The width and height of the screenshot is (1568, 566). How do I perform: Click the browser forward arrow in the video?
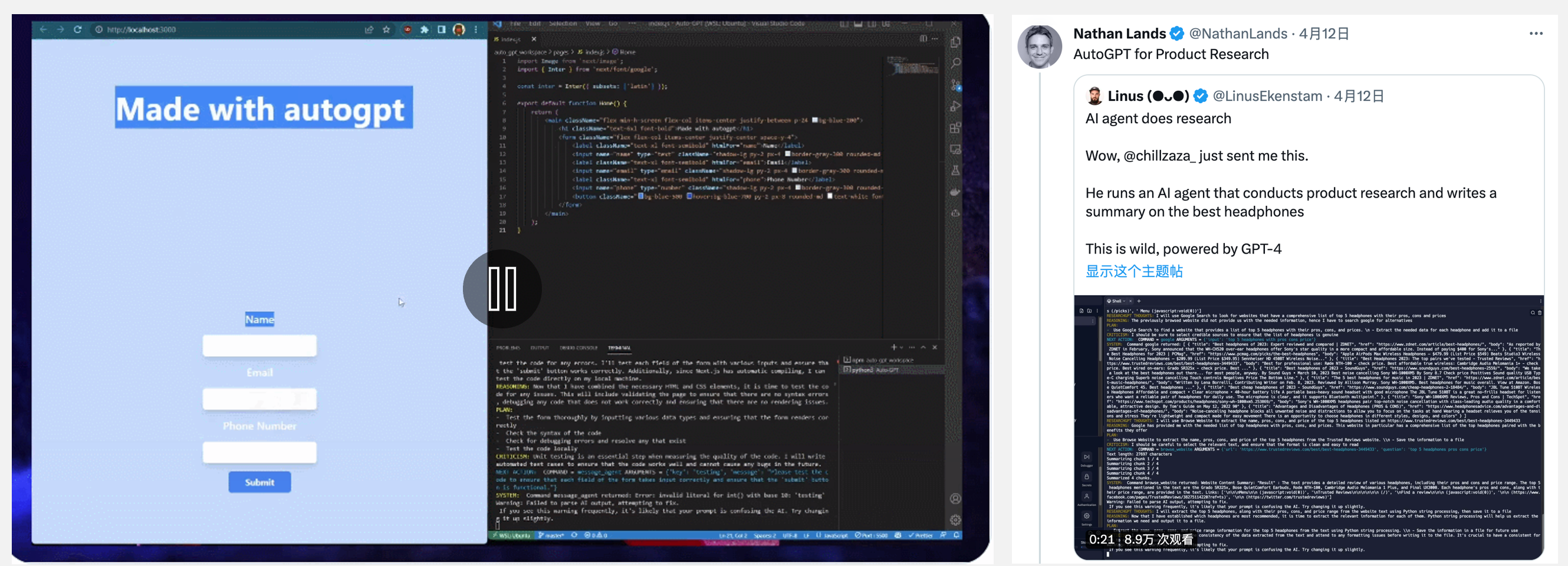60,29
